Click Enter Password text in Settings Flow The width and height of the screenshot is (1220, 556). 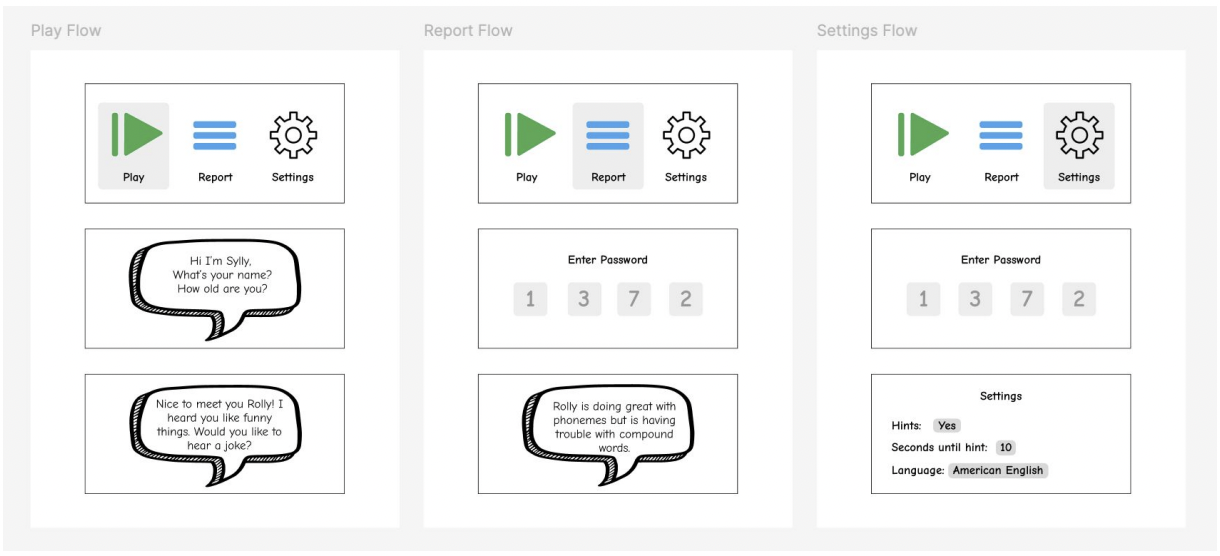(x=1001, y=260)
